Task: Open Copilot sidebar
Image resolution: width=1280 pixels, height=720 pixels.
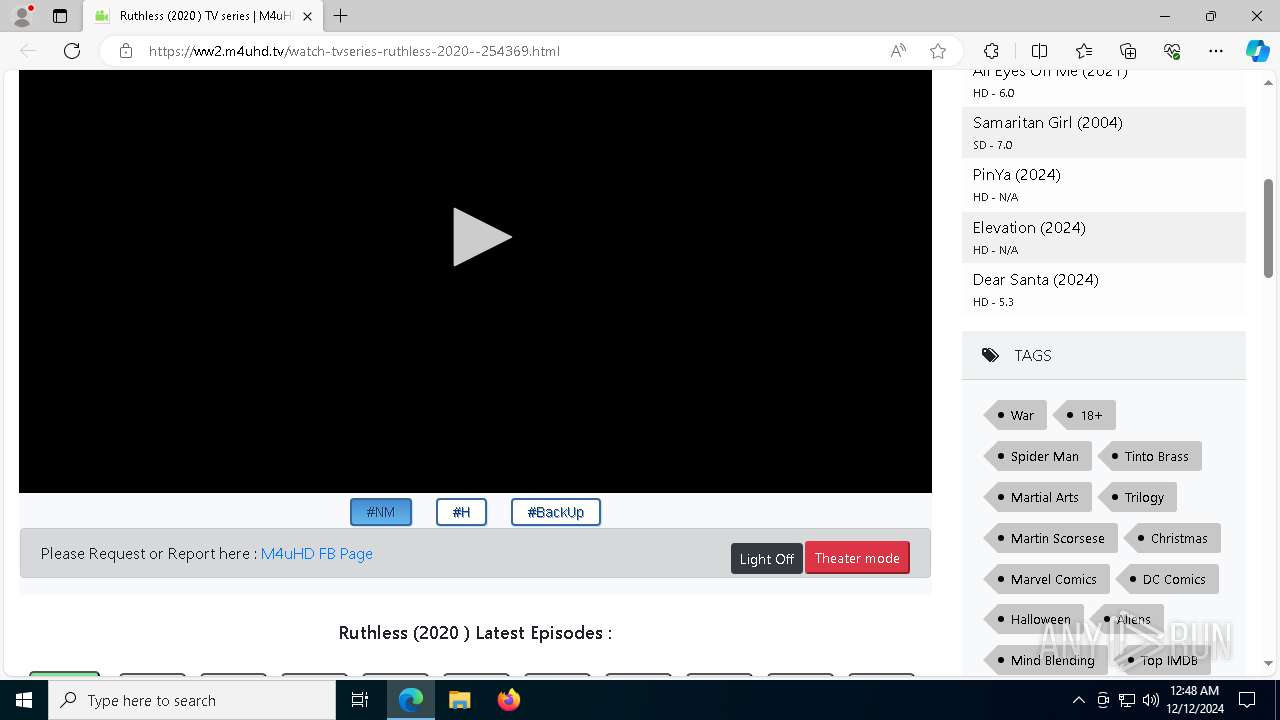Action: [x=1257, y=51]
